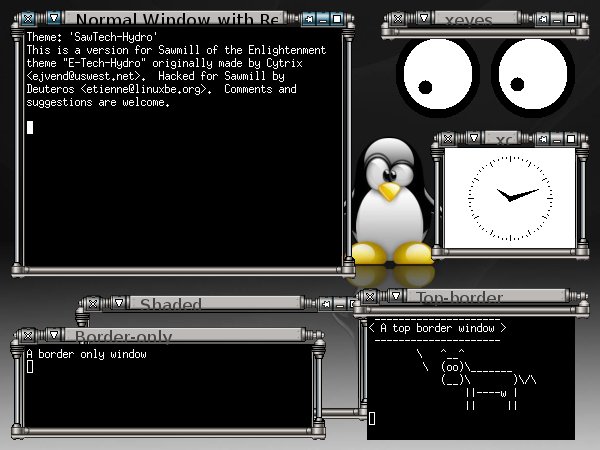Open the Top-border window menu triangle
Viewport: 600px width, 450px height.
point(396,296)
